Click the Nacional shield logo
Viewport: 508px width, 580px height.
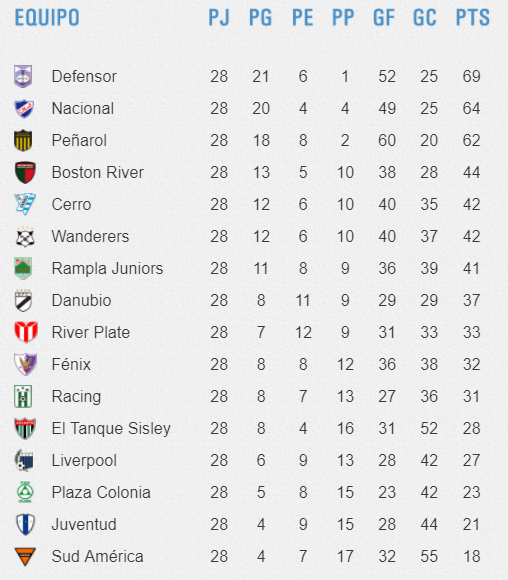tap(24, 109)
